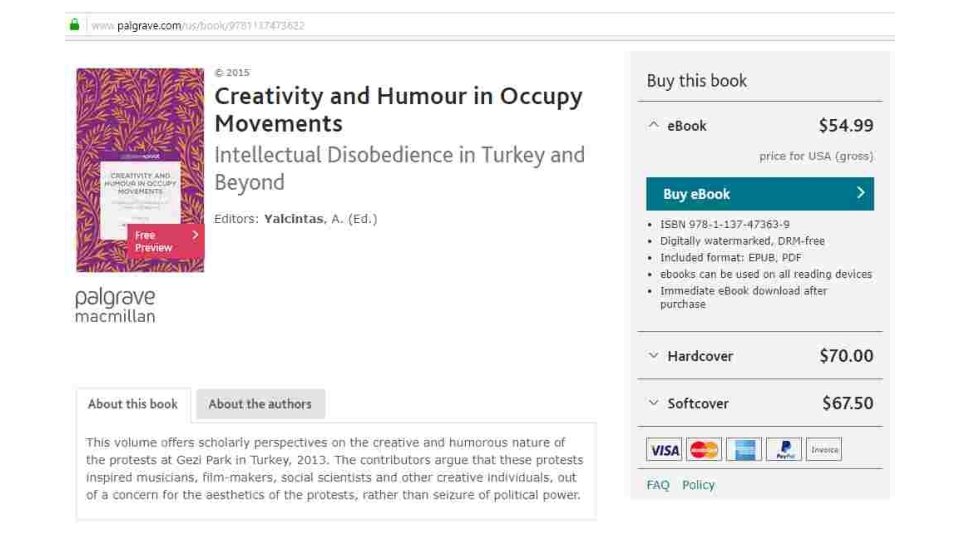Click the book cover thumbnail

click(140, 130)
